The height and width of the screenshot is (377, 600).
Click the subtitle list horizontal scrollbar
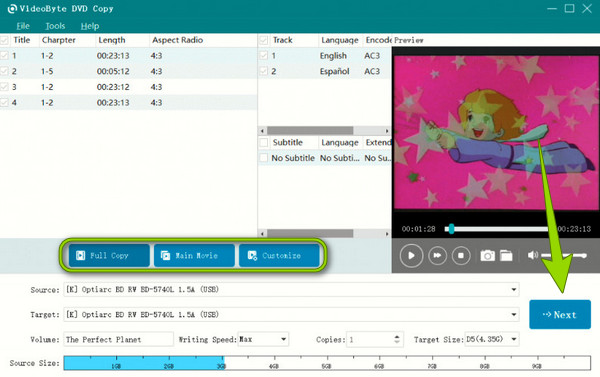[x=310, y=233]
